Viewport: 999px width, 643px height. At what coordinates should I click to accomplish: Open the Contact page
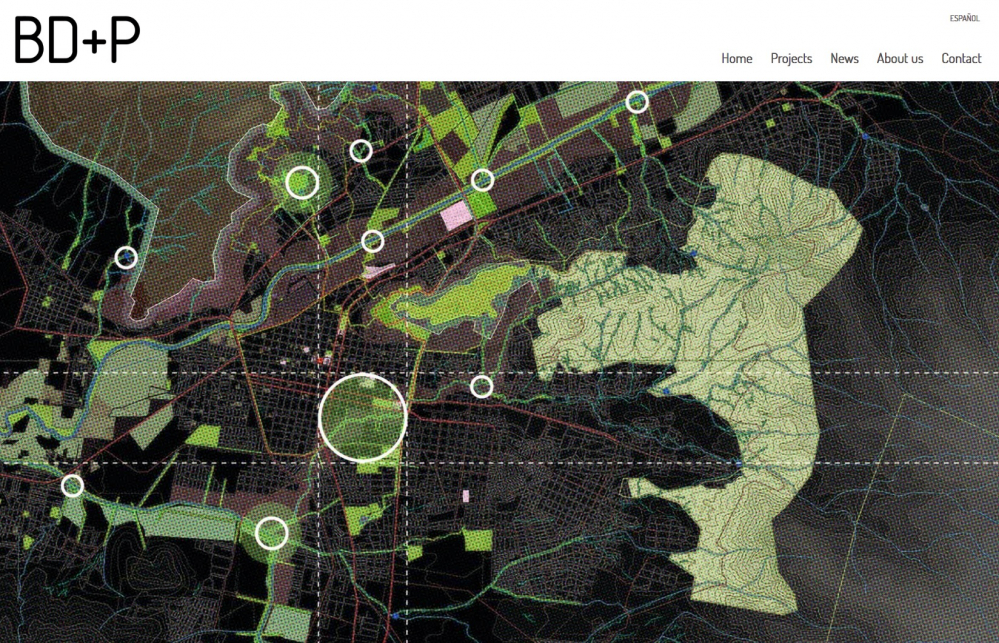click(961, 58)
